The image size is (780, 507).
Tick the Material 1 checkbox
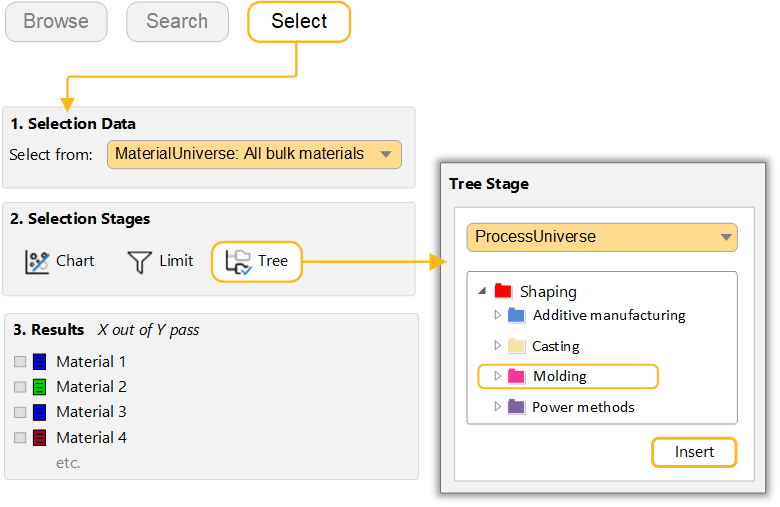(20, 362)
